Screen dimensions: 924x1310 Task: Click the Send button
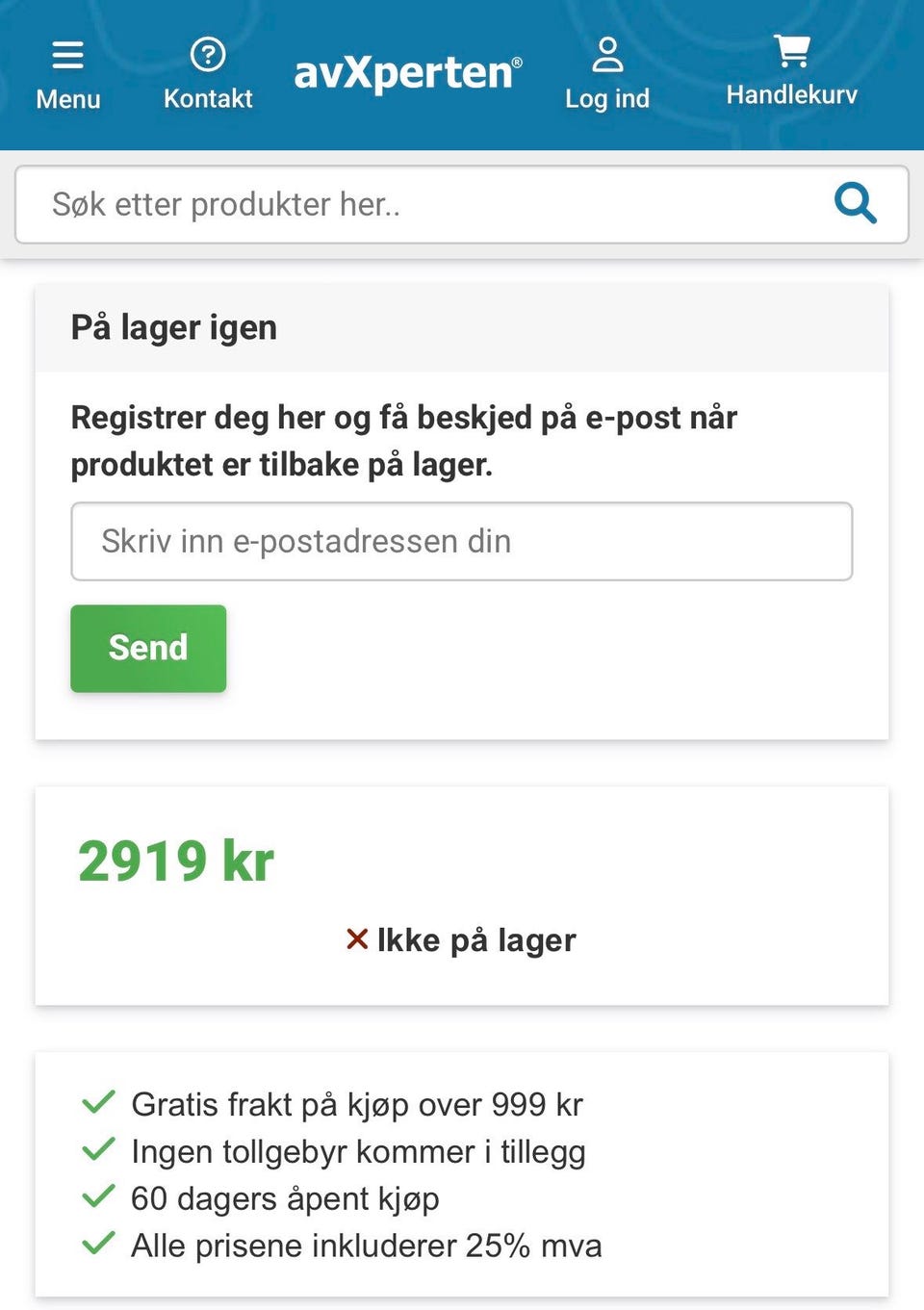tap(148, 648)
